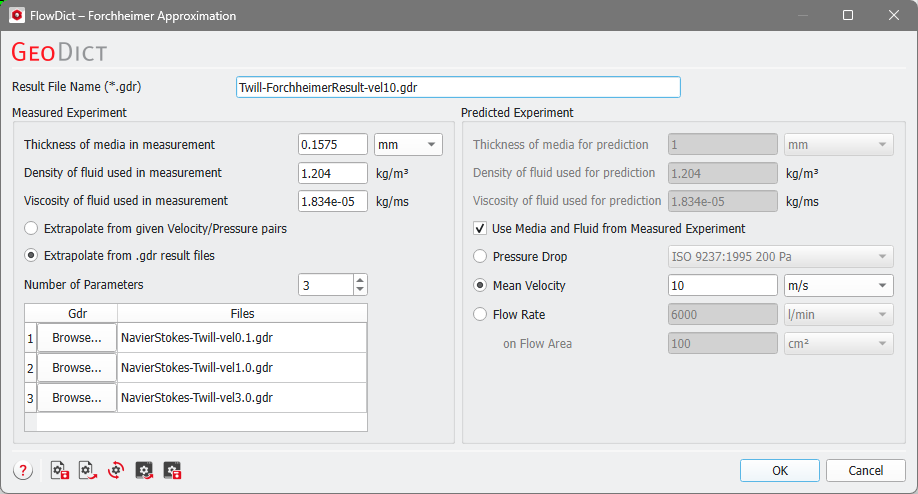Open the help question mark button
Screen dimensions: 918x494
point(23,470)
